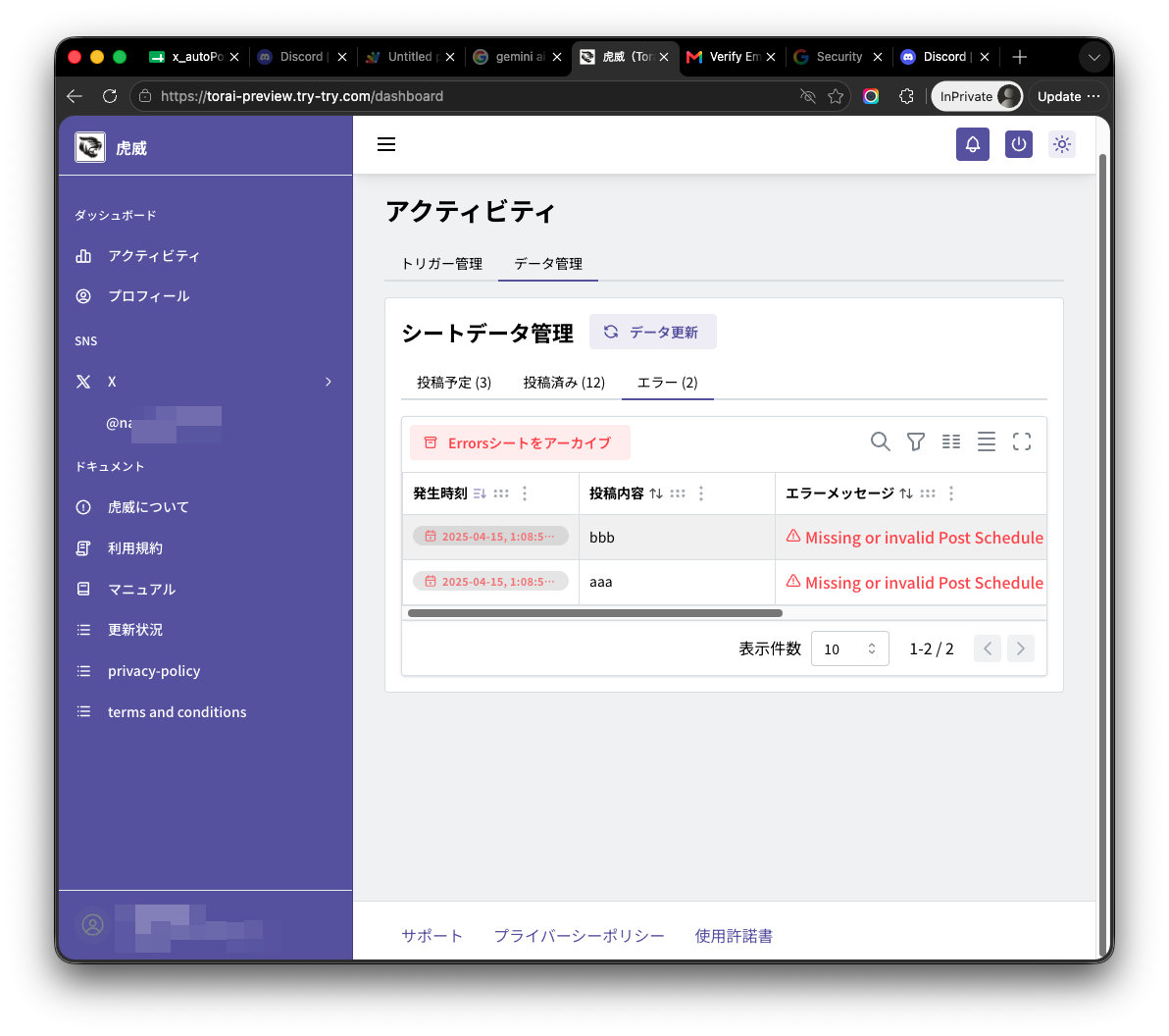Screen dimensions: 1169x1036
Task: Toggle full screen table icon
Action: [1021, 441]
